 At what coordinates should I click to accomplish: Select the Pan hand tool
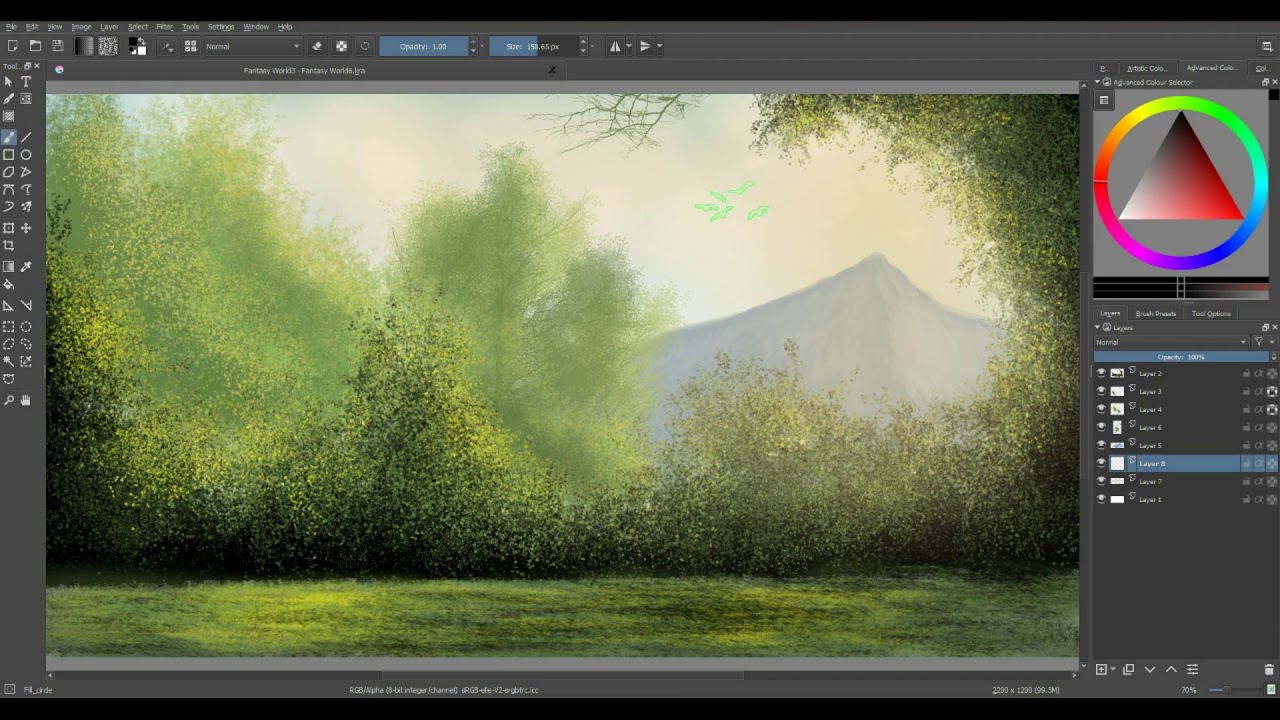click(26, 400)
